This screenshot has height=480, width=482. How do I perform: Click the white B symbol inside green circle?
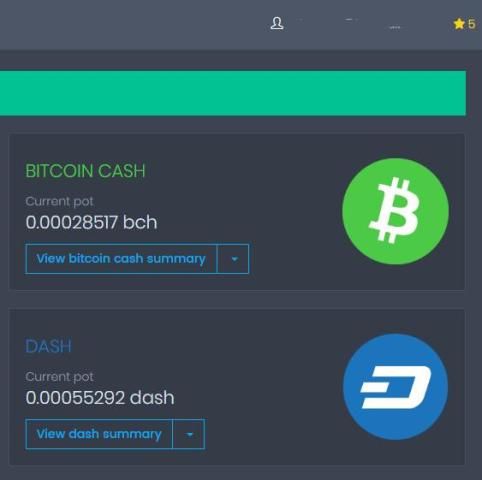[394, 210]
